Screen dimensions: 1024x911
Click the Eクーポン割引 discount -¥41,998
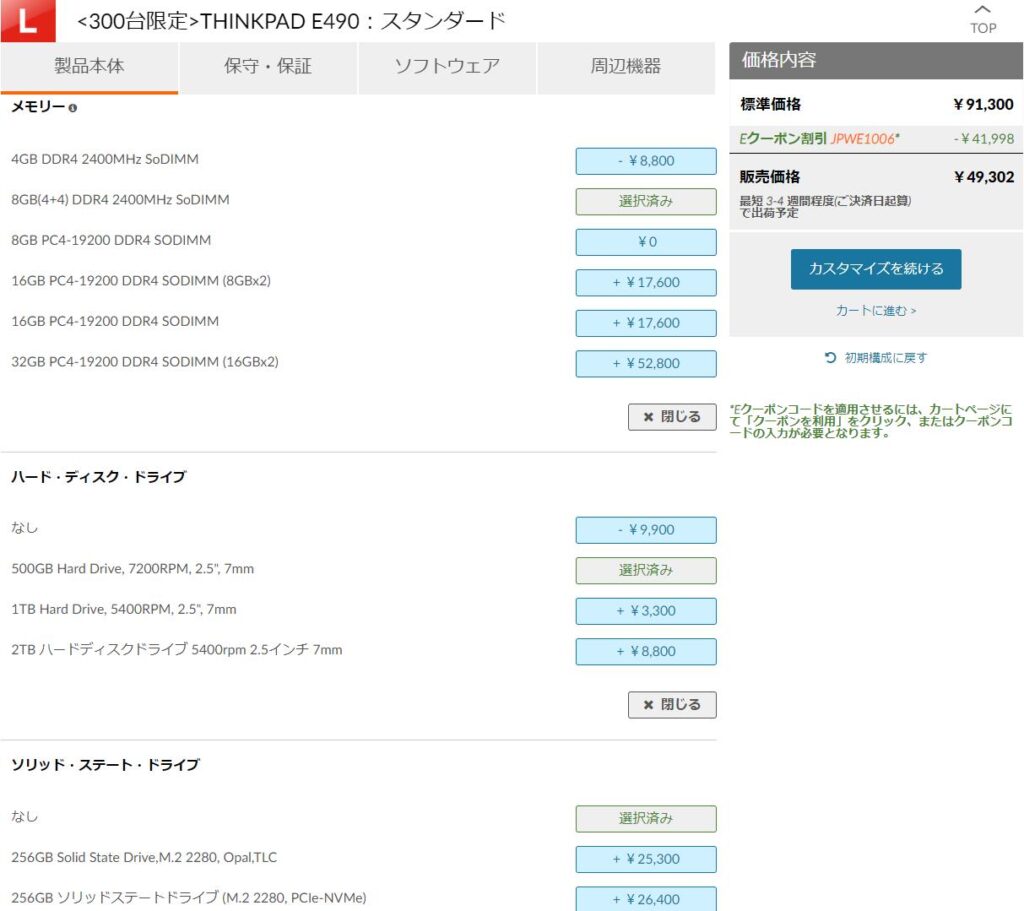(984, 139)
